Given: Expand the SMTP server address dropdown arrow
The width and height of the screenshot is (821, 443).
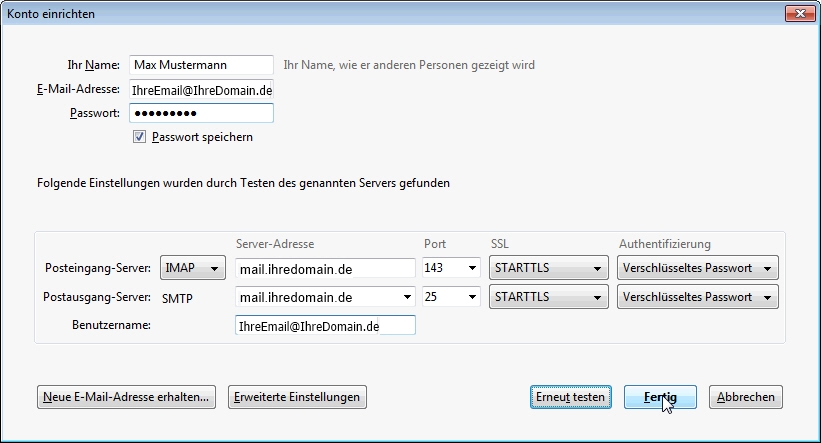Looking at the screenshot, I should [407, 297].
